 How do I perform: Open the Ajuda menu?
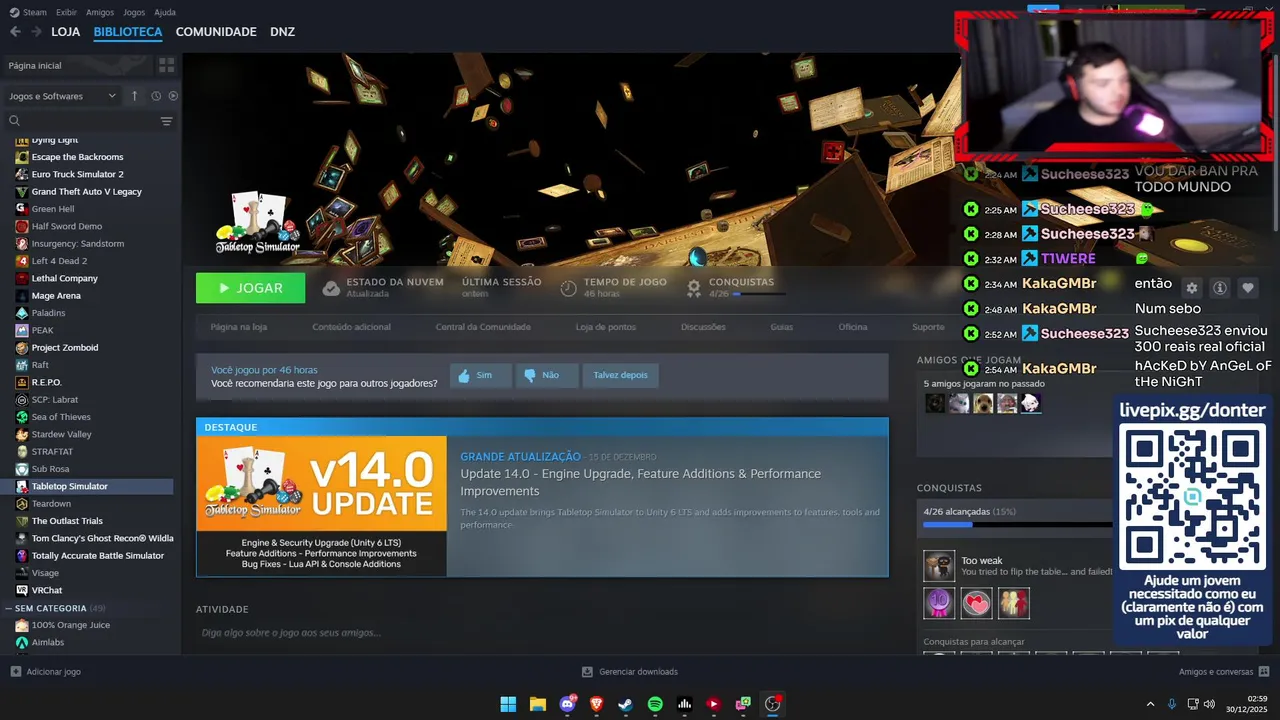pos(165,12)
